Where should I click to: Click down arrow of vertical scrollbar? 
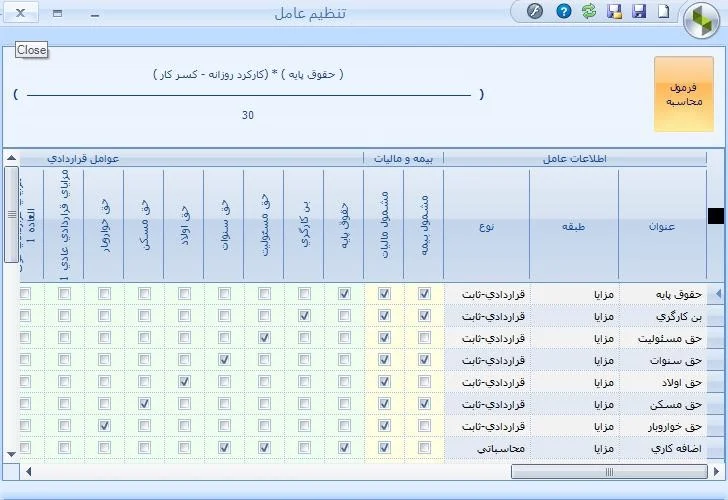[12, 455]
